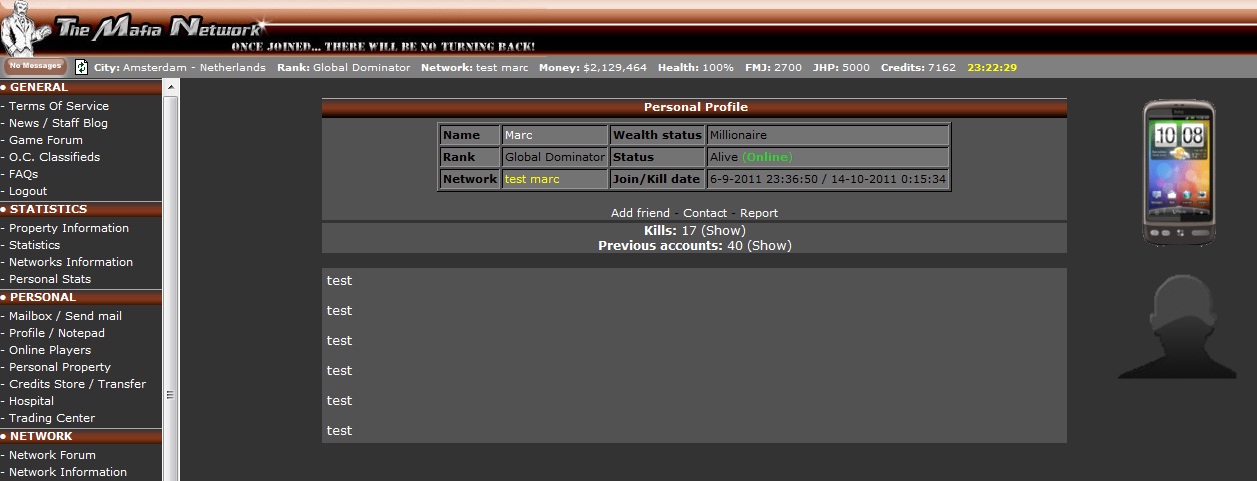
Task: Show the Kills list
Action: coord(725,231)
